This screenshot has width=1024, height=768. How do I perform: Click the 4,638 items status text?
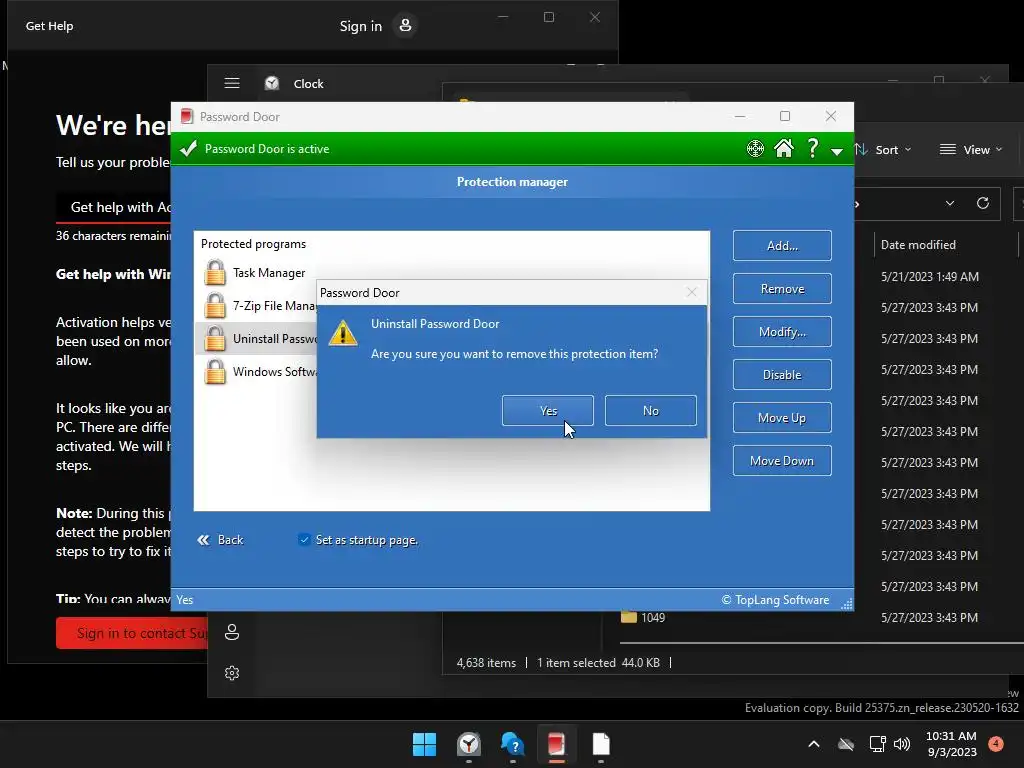point(486,663)
